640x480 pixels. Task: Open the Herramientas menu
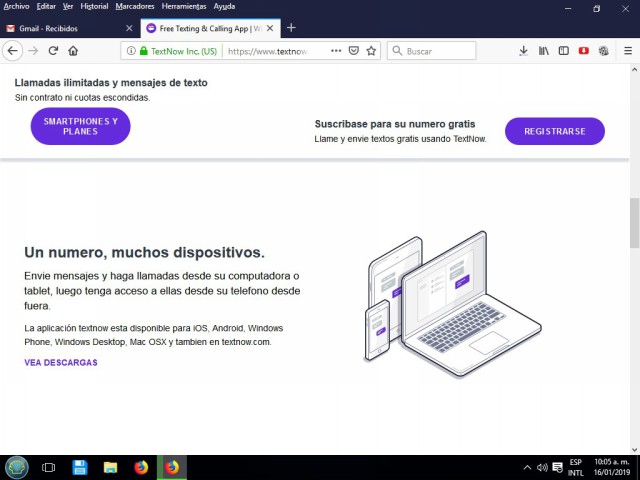(184, 7)
